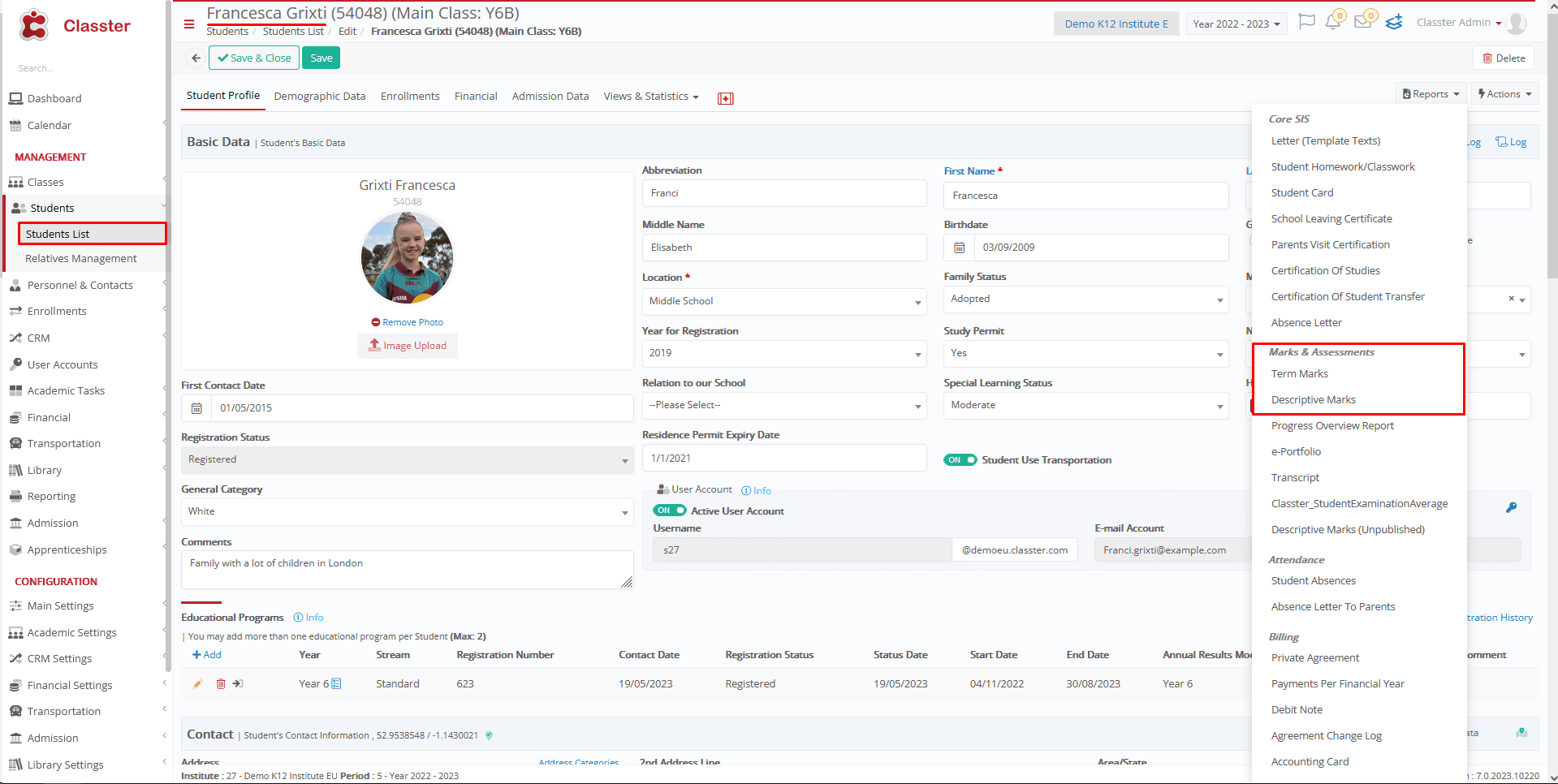The image size is (1558, 784).
Task: Open the General Category dropdown
Action: click(408, 512)
